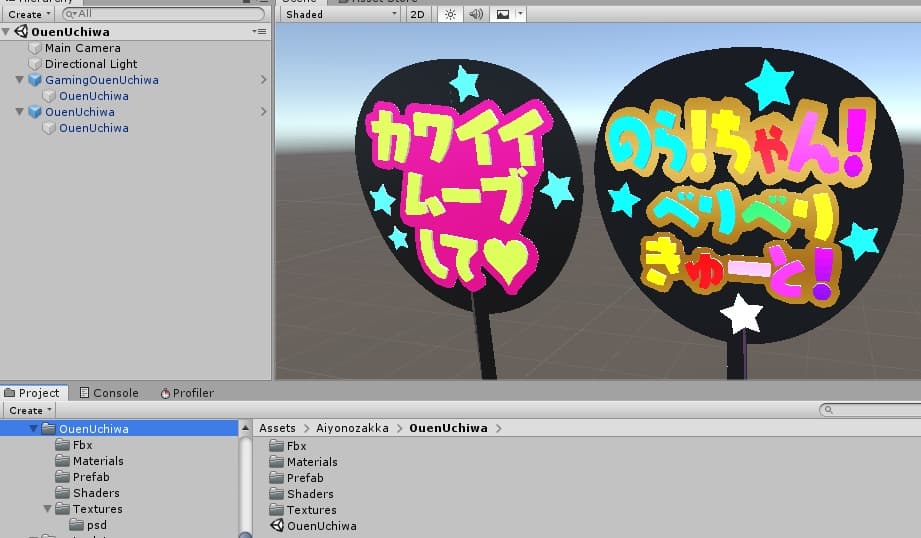Focus the Hierarchy search field

coord(164,14)
